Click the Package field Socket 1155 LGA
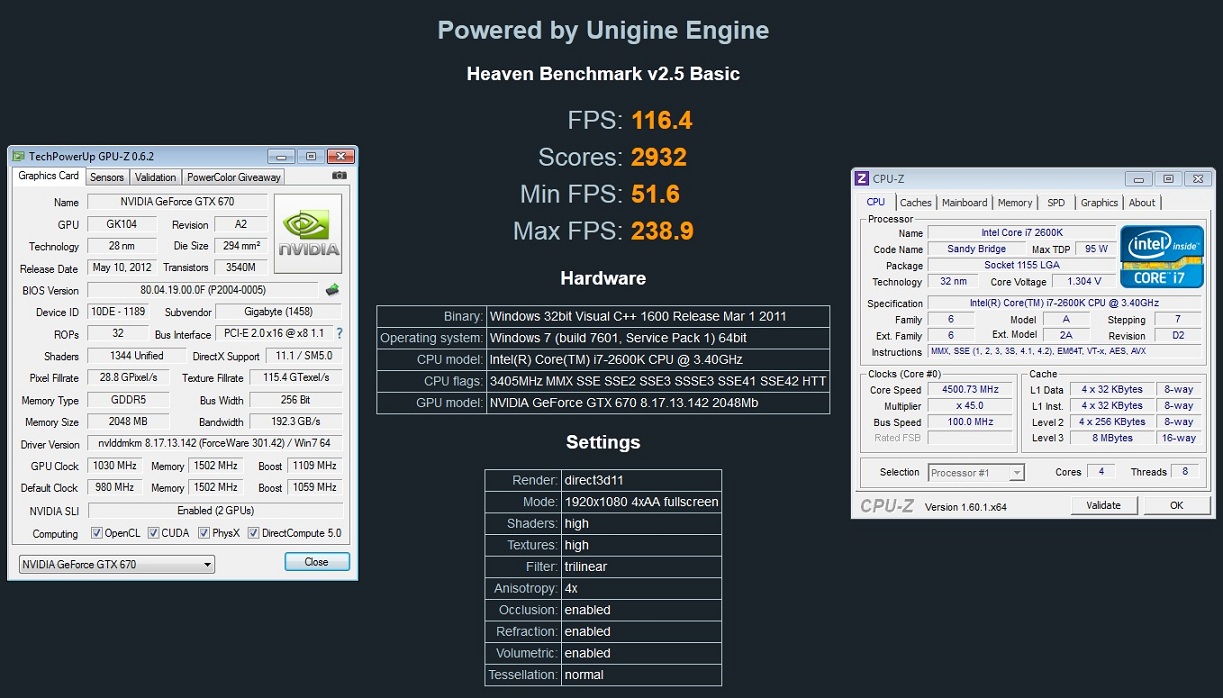Image resolution: width=1223 pixels, height=698 pixels. [1022, 265]
